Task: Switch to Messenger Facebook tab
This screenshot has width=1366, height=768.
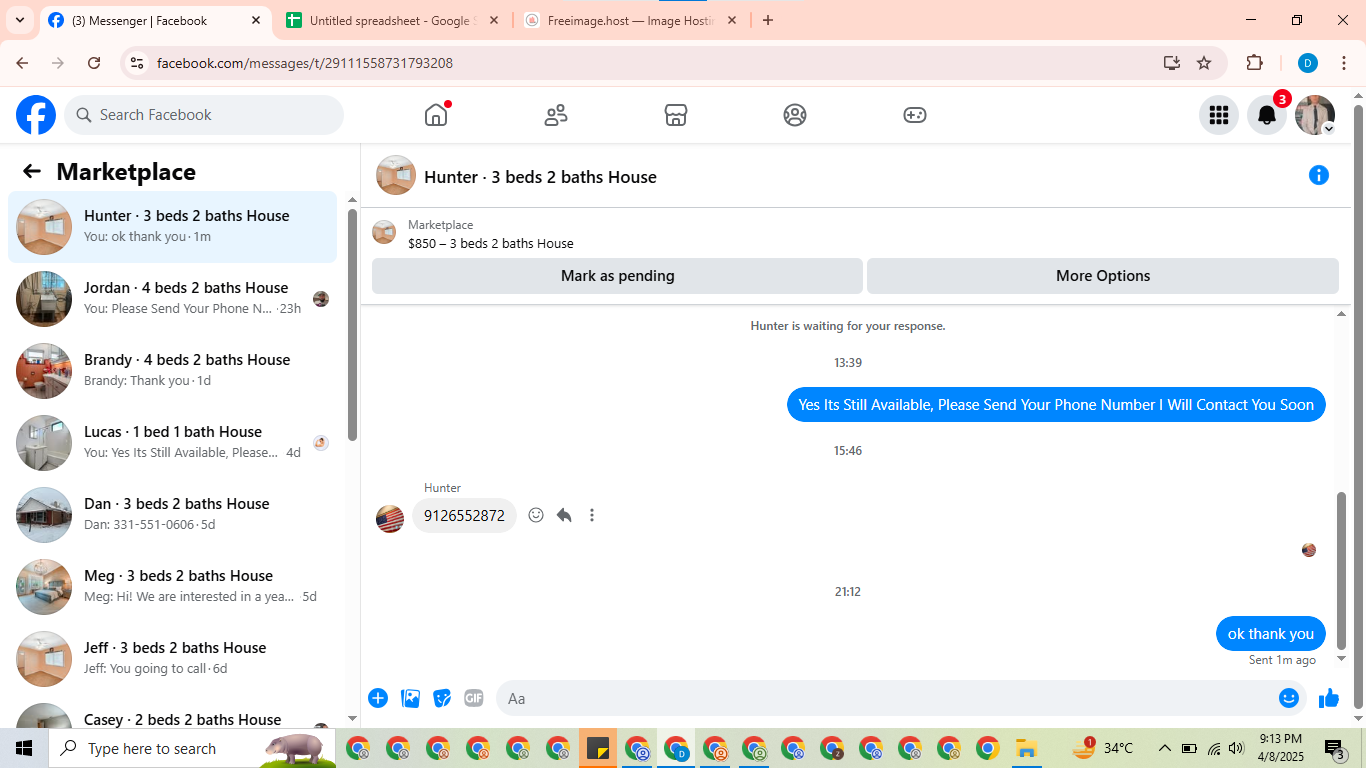Action: (155, 20)
